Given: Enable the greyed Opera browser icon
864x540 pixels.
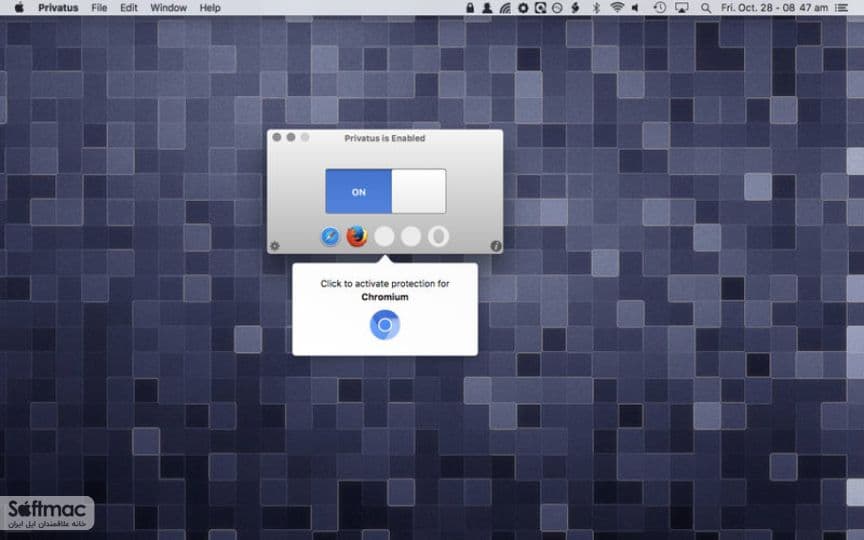Looking at the screenshot, I should [x=438, y=237].
